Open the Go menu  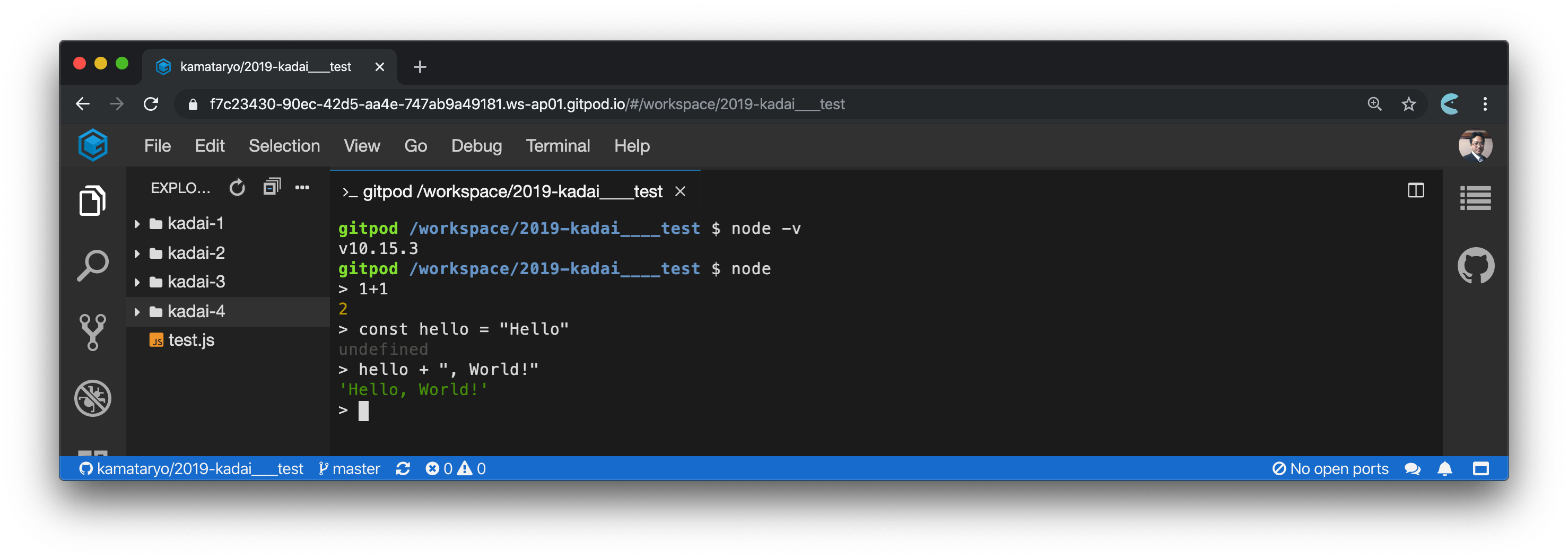[x=416, y=146]
